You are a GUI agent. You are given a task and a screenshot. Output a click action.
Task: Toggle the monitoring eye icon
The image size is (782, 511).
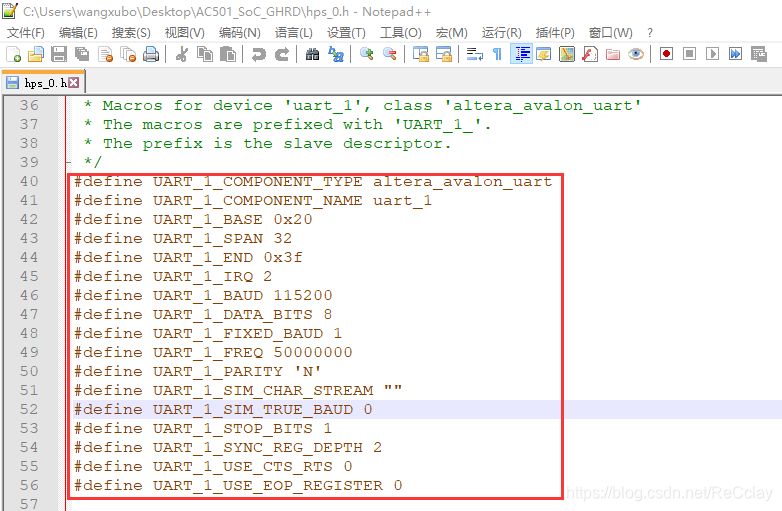click(636, 54)
